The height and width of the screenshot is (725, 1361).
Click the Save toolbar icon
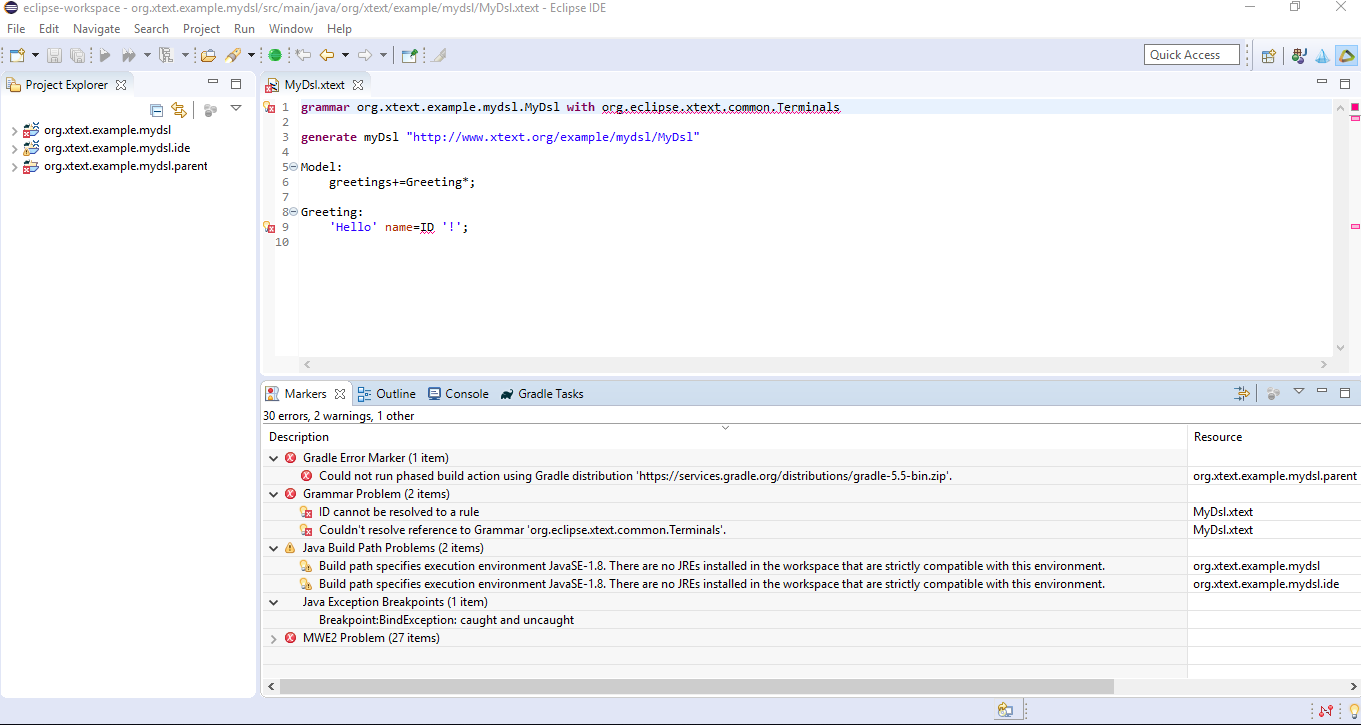pos(55,56)
